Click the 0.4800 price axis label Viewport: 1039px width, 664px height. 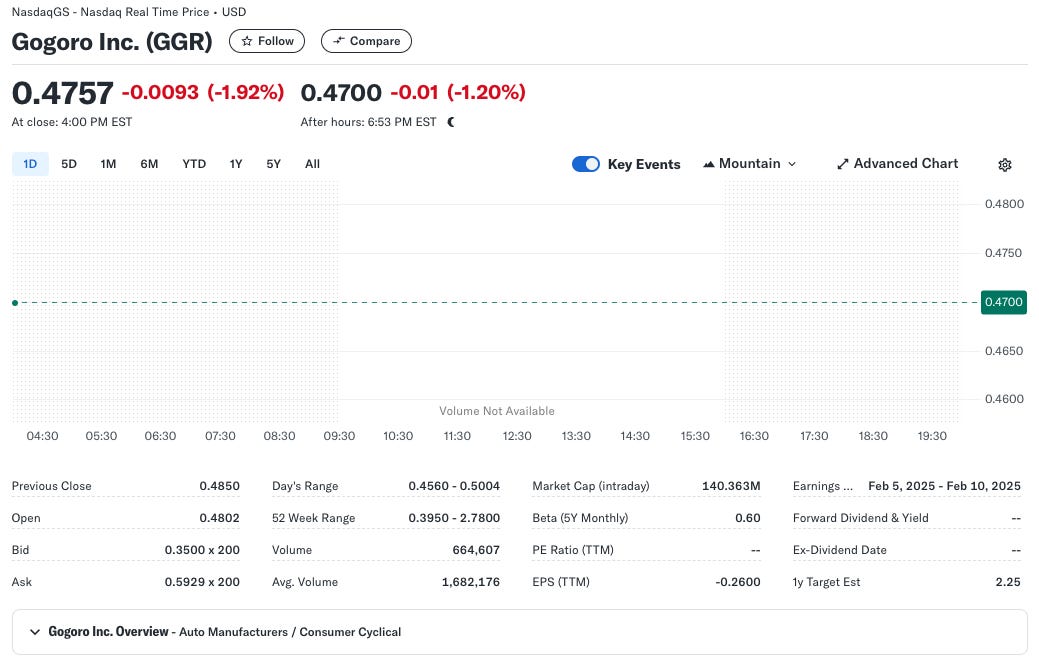tap(1004, 204)
